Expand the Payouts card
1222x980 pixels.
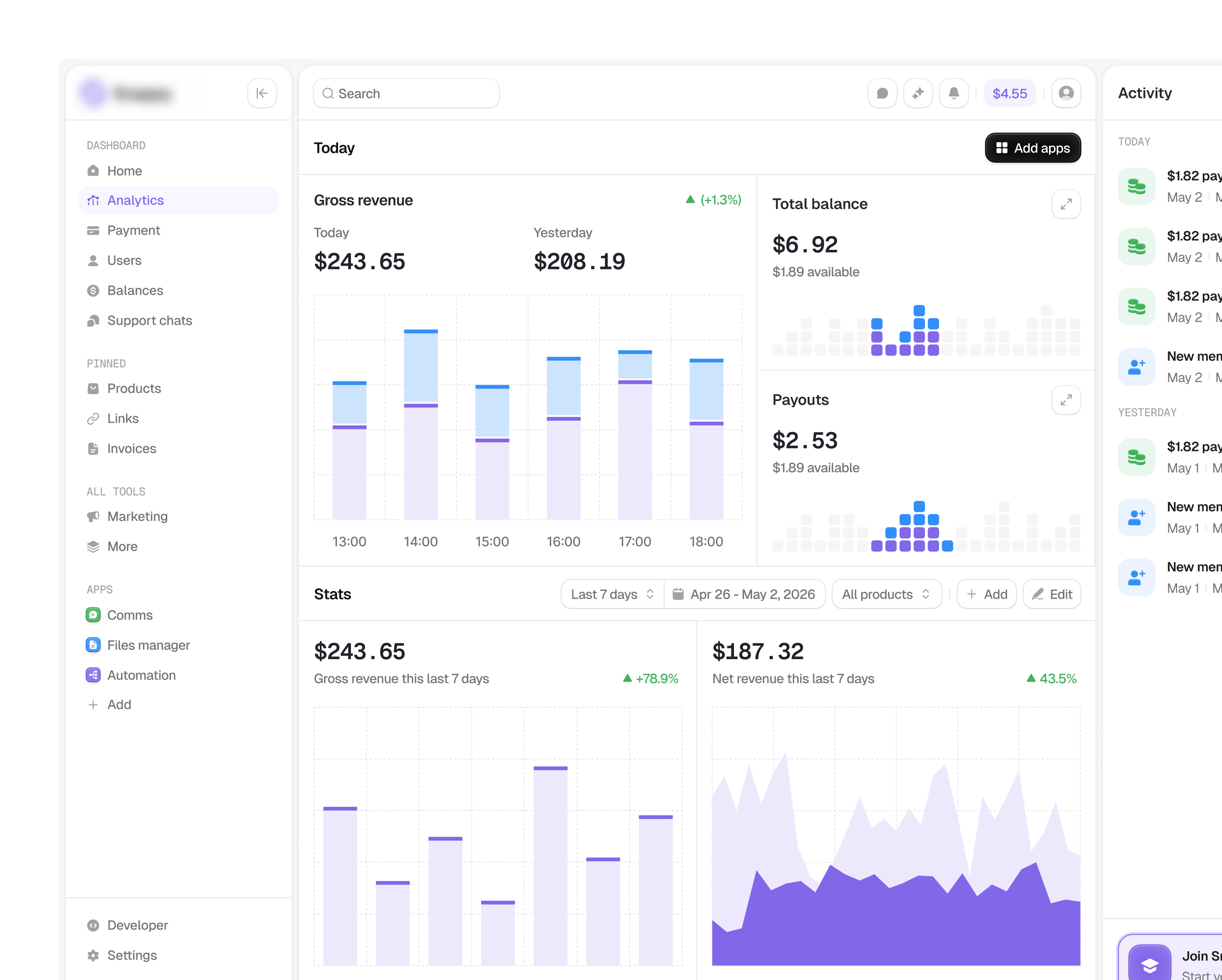1066,400
